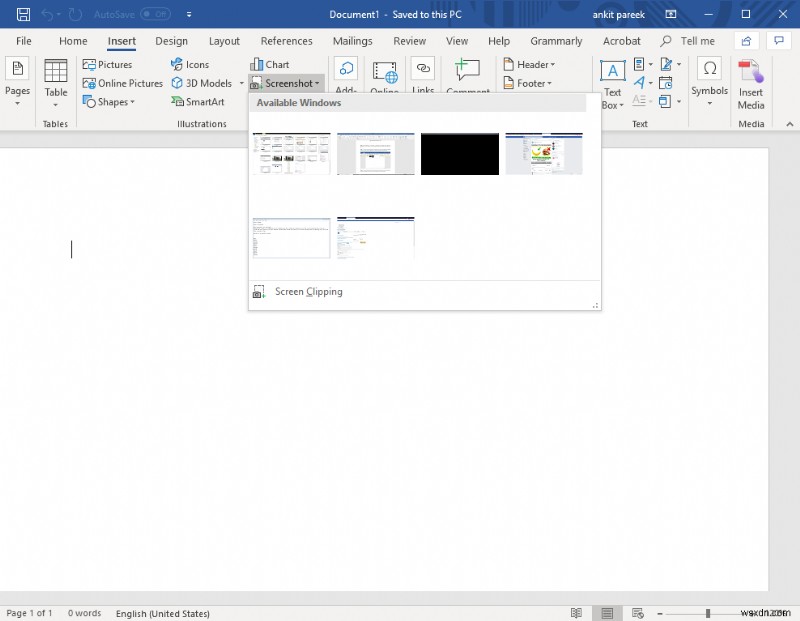Open the Footer dropdown
800x621 pixels.
530,83
